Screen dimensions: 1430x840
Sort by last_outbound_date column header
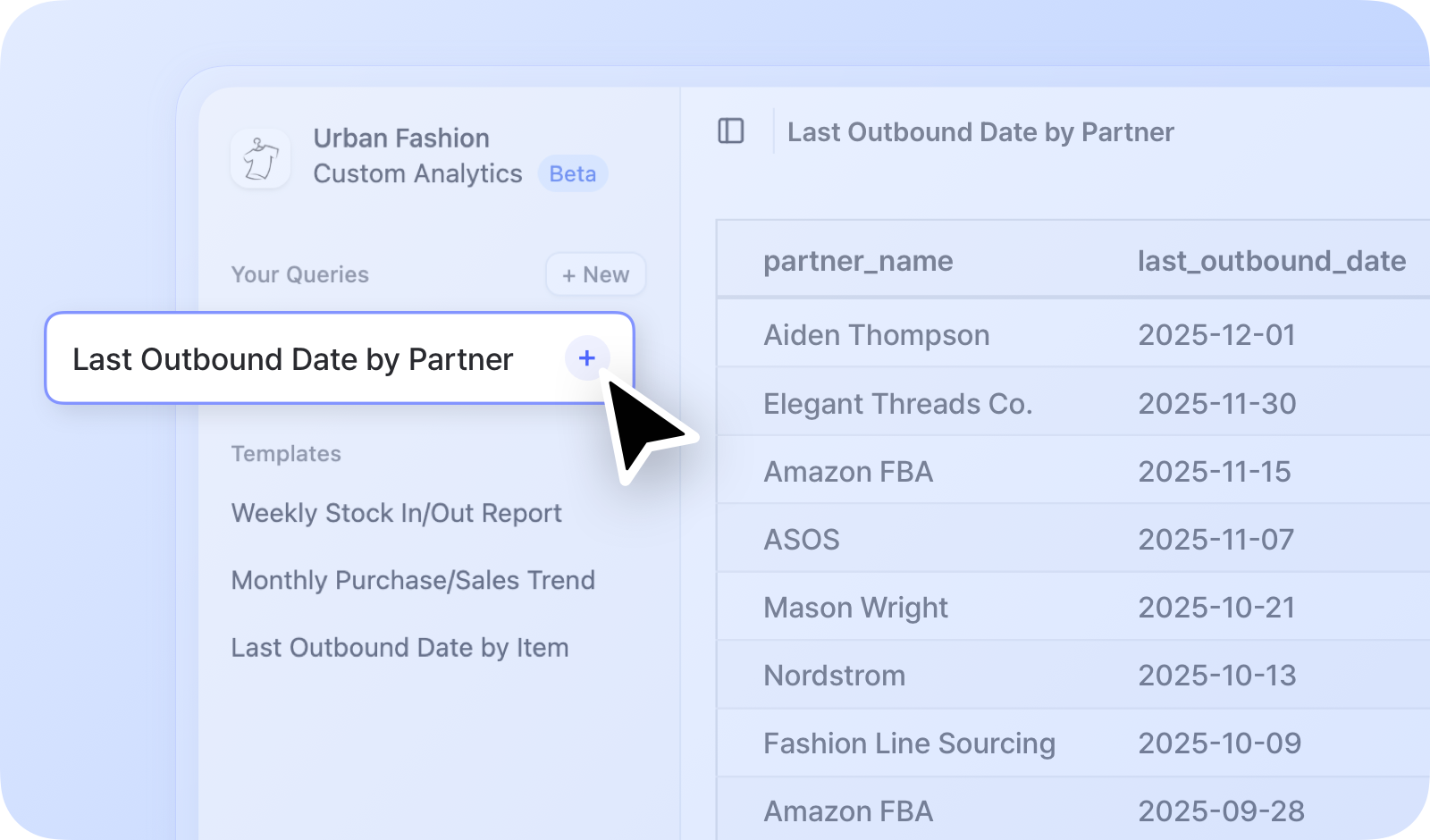(x=1270, y=261)
